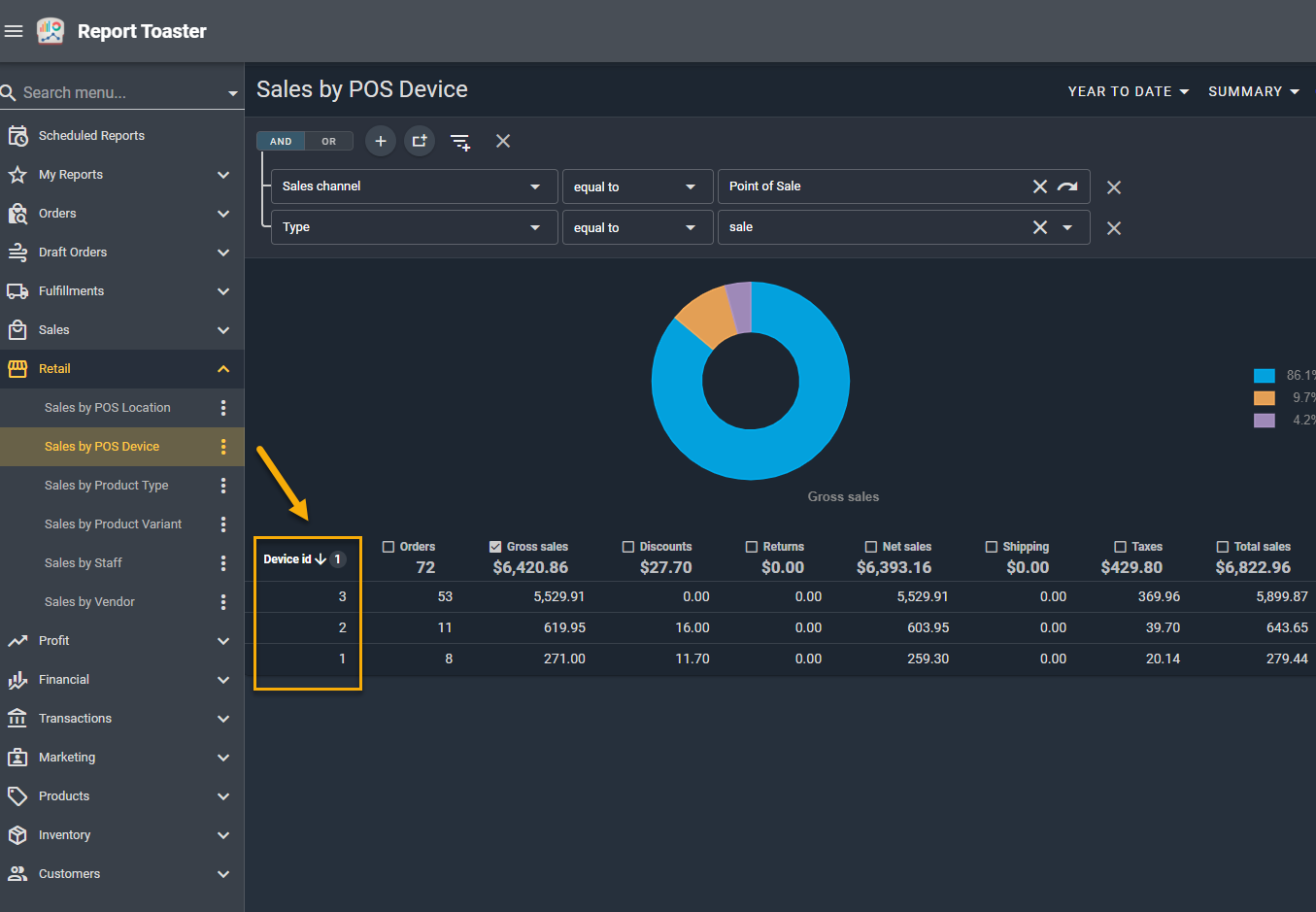Screen dimensions: 1316x912
Task: Open options menu for Sales by Staff
Action: [223, 563]
